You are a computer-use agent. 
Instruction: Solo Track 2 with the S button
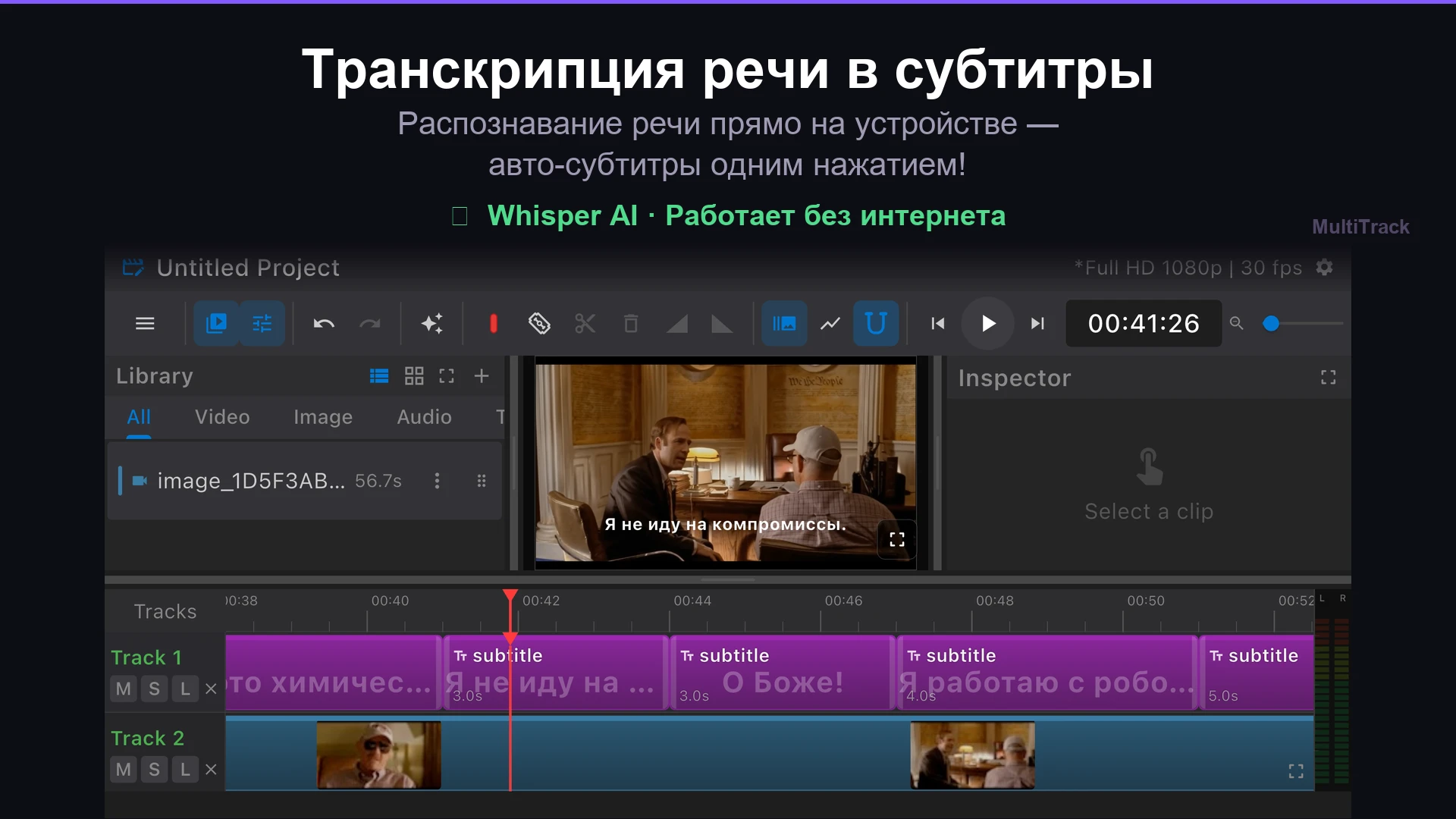click(x=154, y=770)
